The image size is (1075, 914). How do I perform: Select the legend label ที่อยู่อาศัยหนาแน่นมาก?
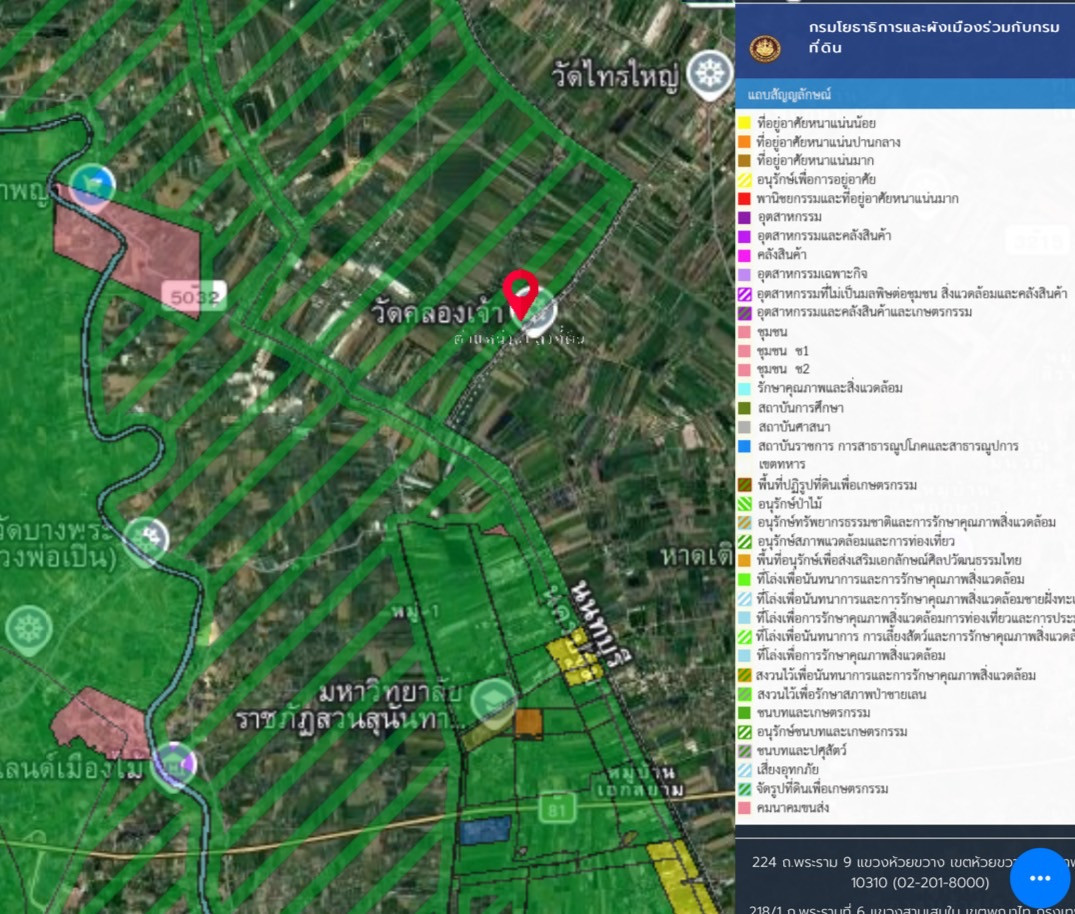815,160
